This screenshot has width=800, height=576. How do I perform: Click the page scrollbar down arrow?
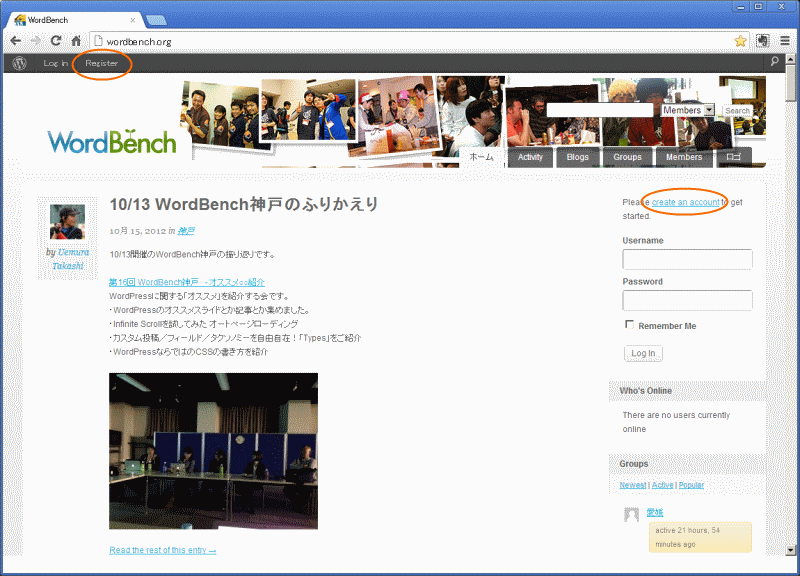pos(791,550)
